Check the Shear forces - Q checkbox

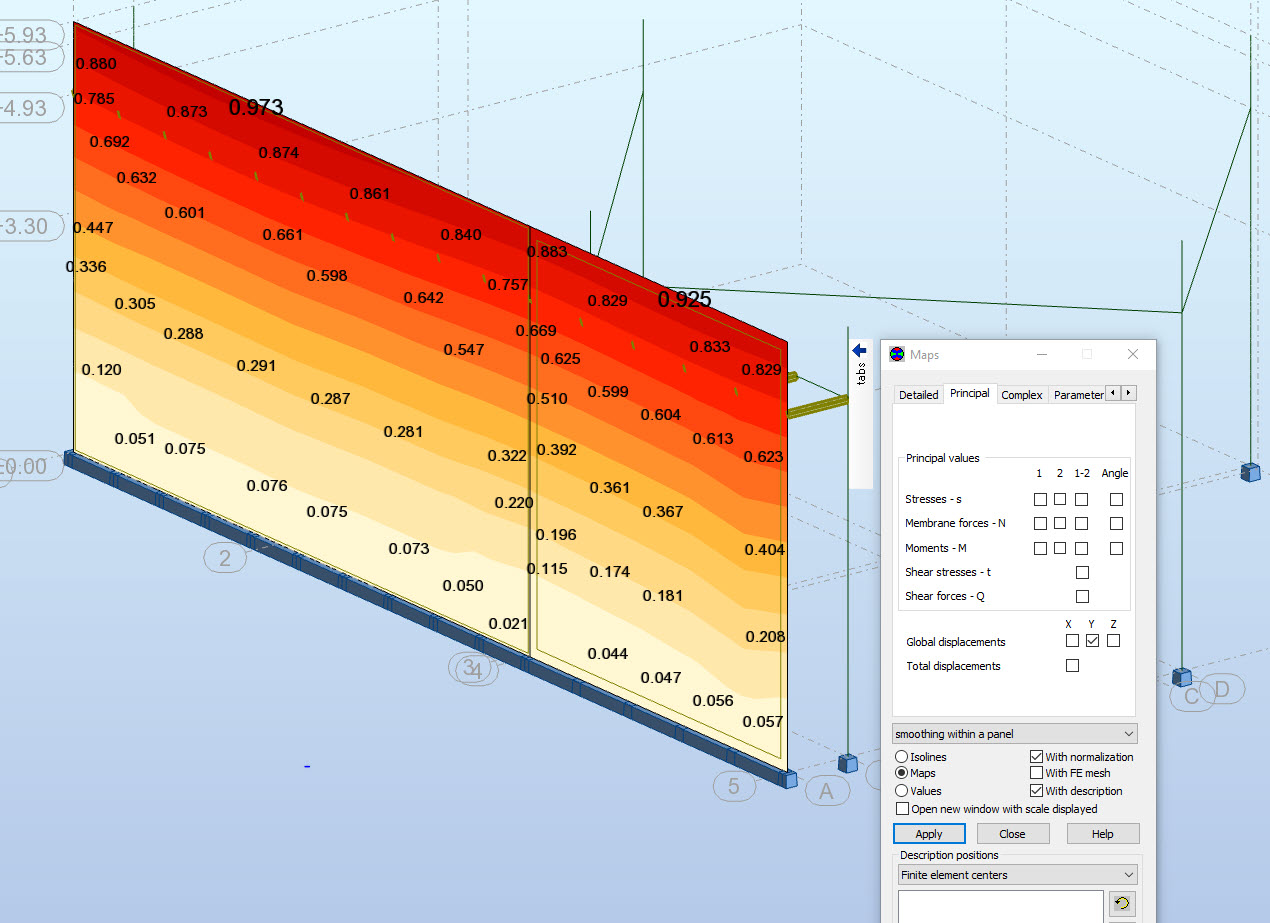click(1082, 595)
